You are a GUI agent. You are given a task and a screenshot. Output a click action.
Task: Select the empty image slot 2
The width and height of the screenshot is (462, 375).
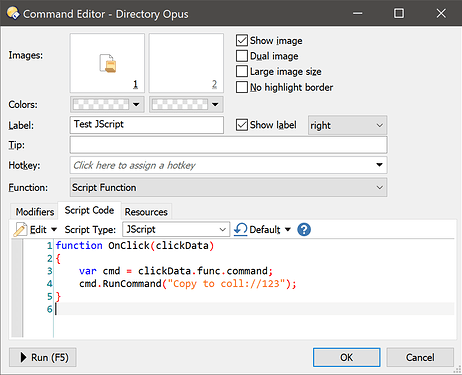tap(186, 63)
